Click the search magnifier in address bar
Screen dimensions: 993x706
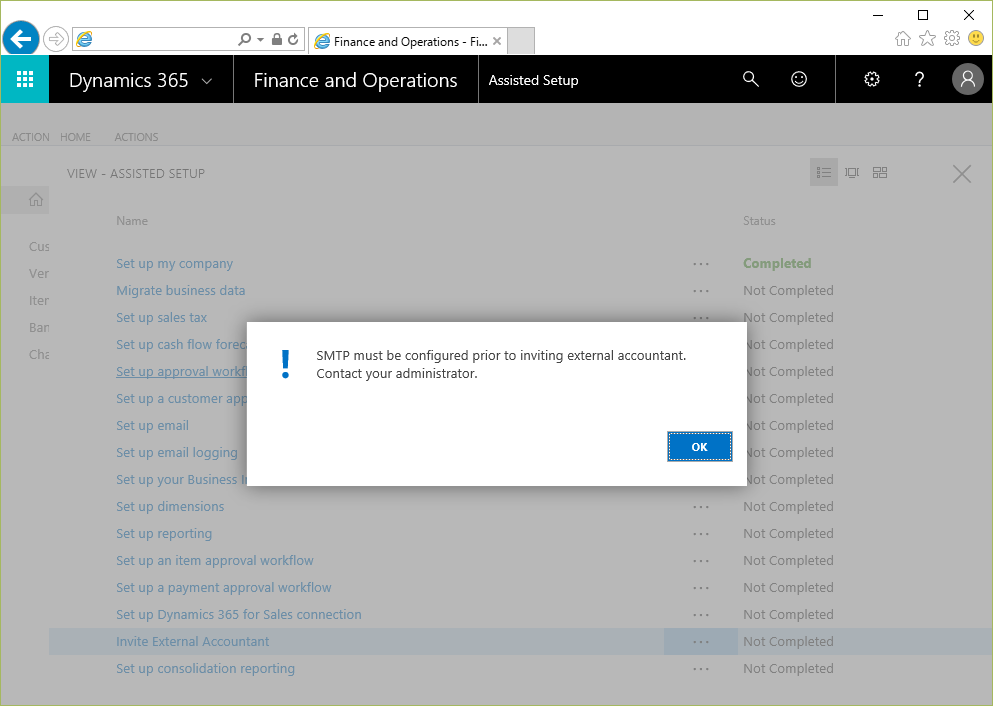[244, 39]
